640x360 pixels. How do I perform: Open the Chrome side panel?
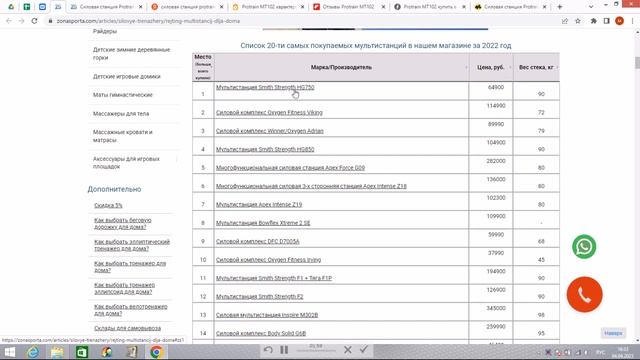pos(607,21)
